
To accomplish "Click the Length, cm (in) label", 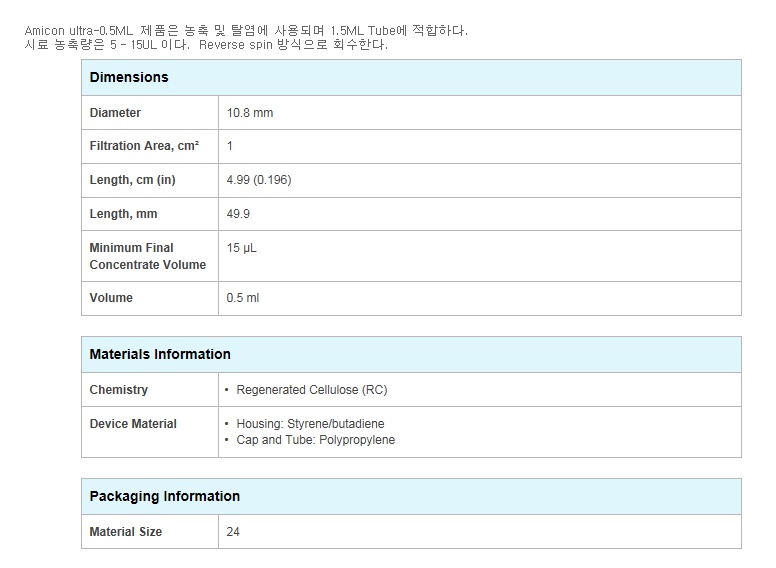I will (132, 180).
